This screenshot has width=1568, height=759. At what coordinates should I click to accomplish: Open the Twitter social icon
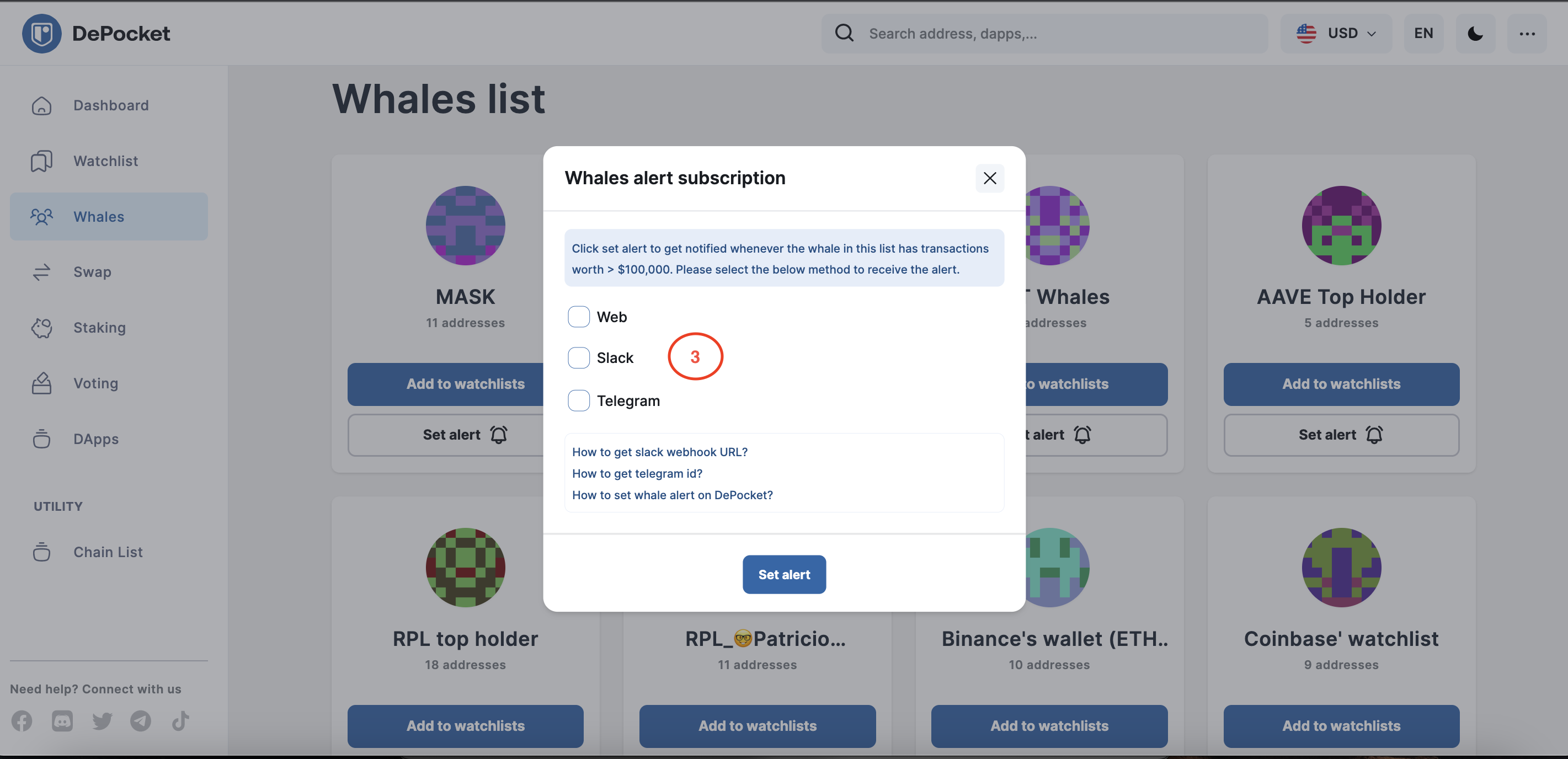point(102,720)
